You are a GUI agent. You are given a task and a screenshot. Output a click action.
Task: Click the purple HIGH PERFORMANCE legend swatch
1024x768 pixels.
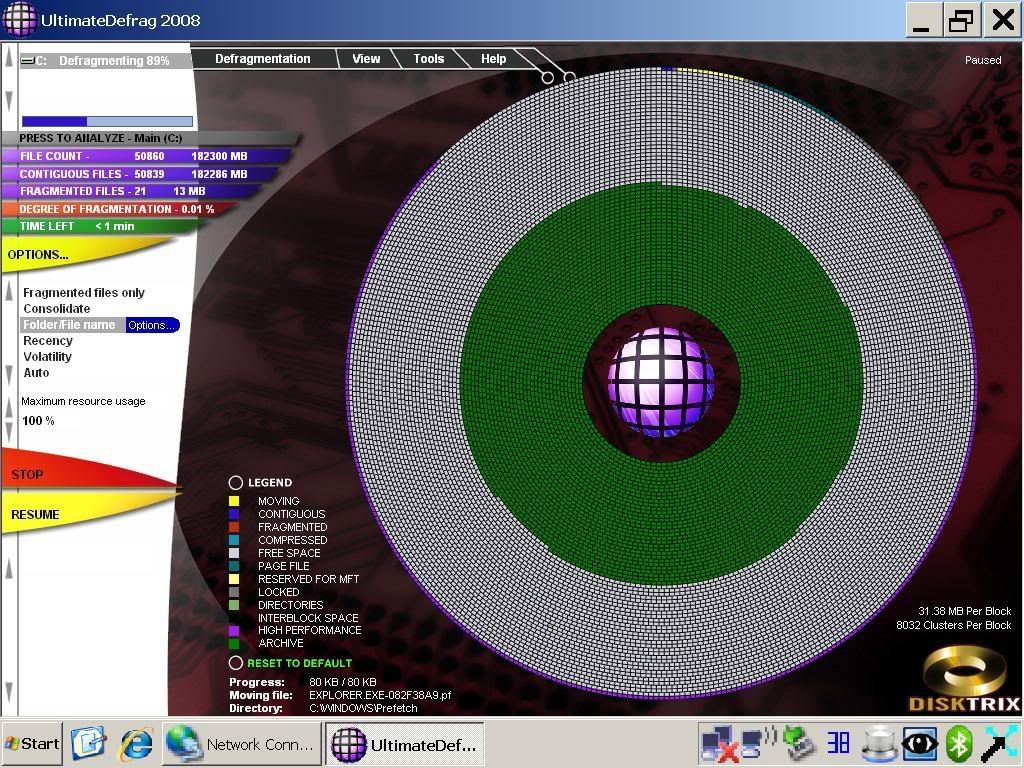[234, 631]
